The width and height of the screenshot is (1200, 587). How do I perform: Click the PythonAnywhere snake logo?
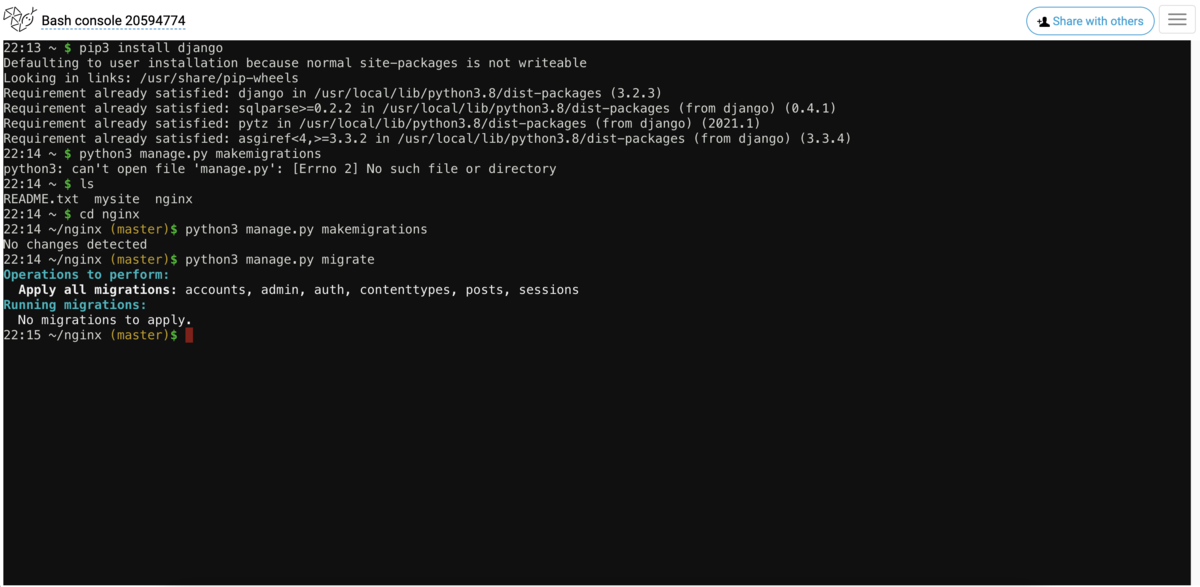point(18,18)
